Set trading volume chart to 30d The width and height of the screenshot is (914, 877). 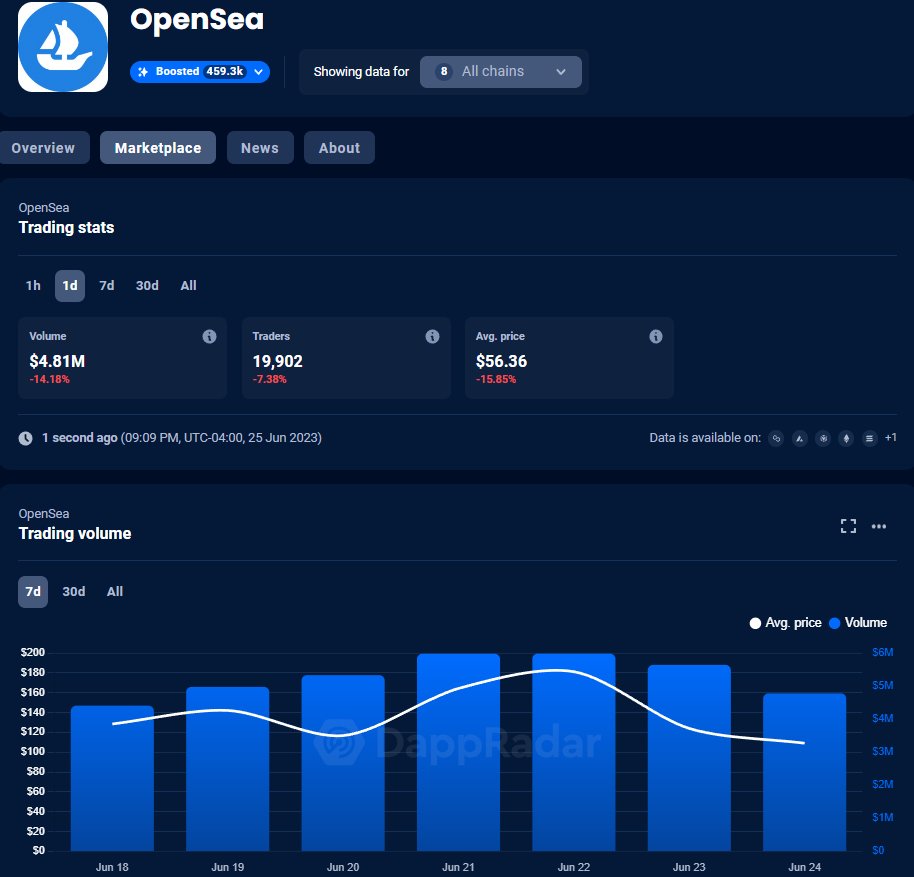coord(74,591)
